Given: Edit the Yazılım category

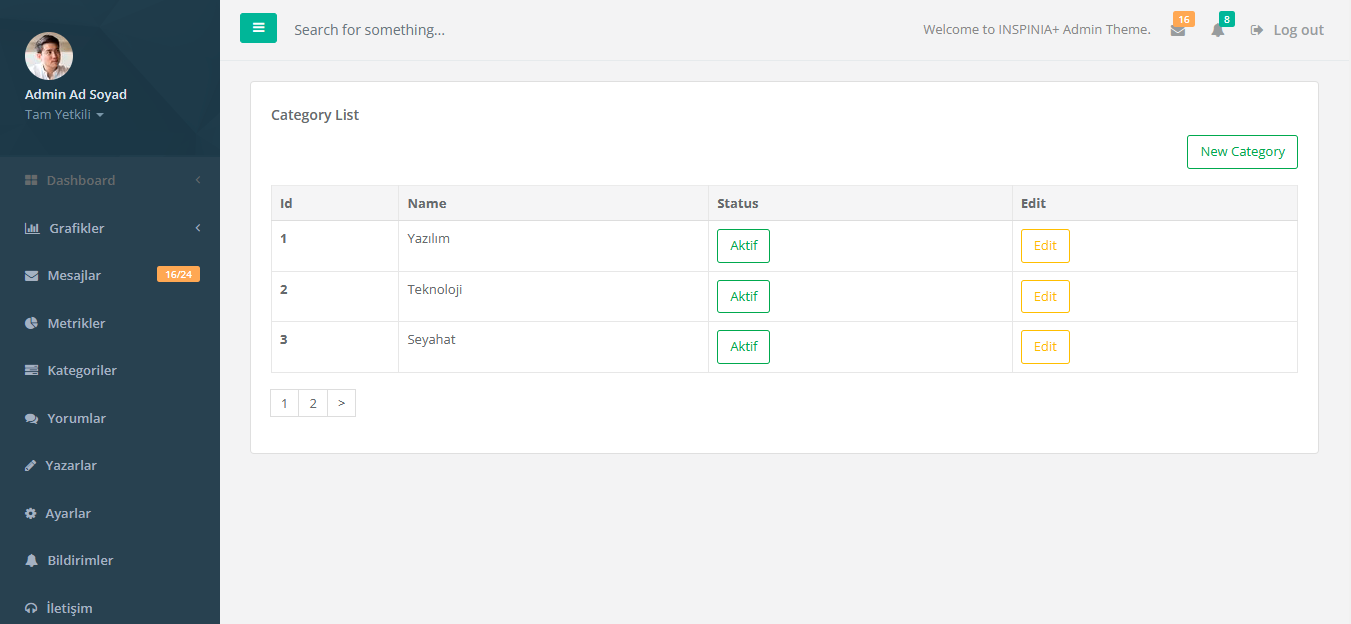Looking at the screenshot, I should point(1045,246).
